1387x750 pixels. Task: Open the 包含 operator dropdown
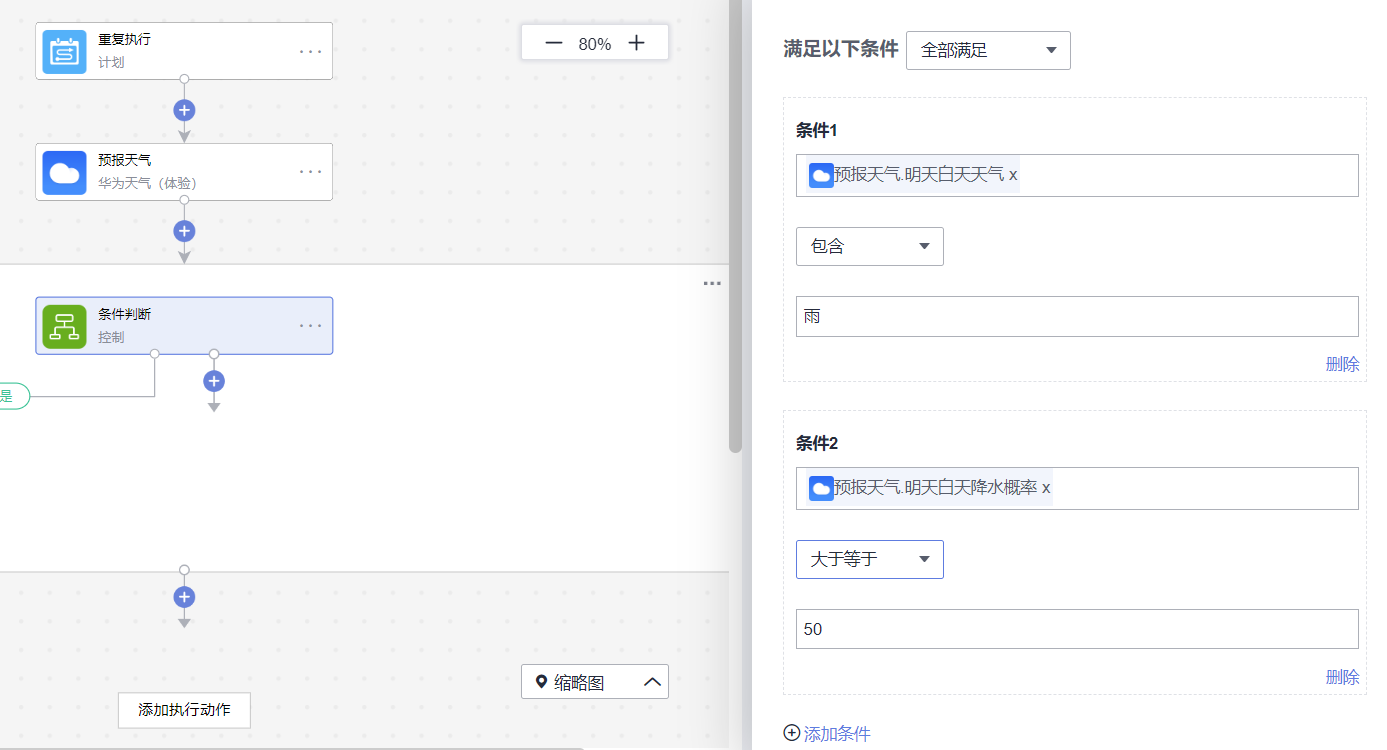click(x=869, y=247)
